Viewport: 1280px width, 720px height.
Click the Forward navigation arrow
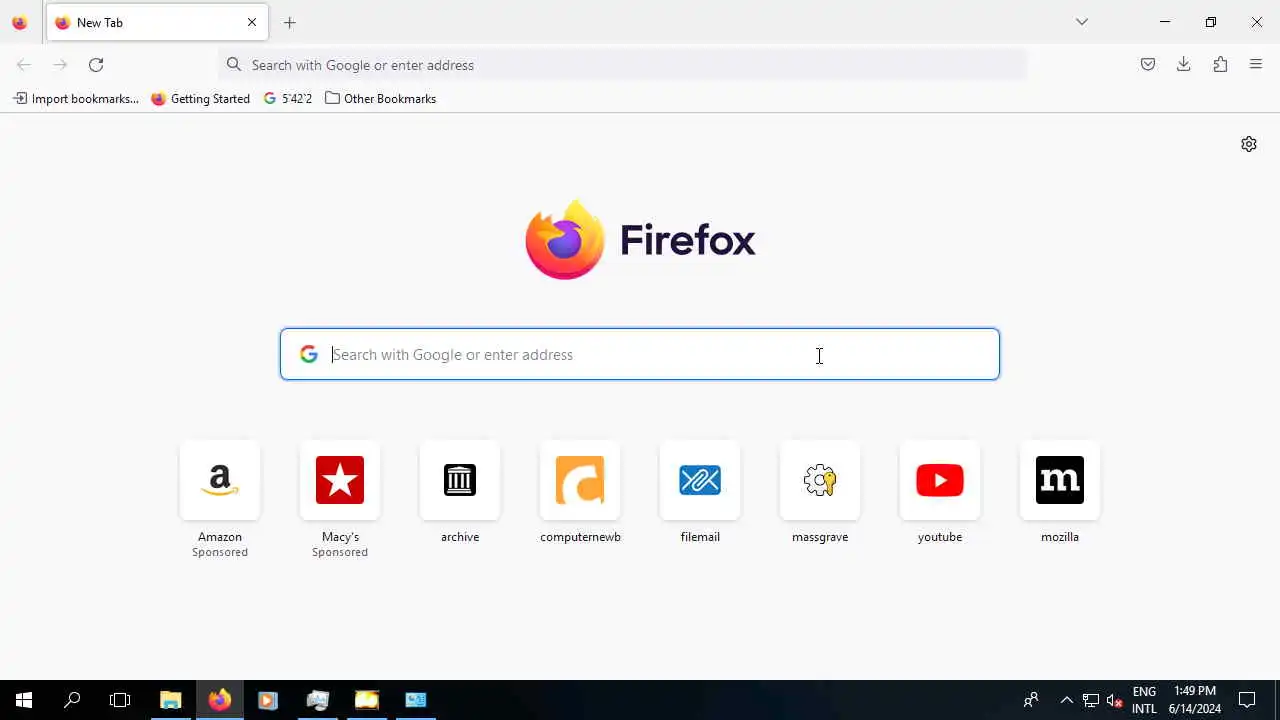pos(60,65)
